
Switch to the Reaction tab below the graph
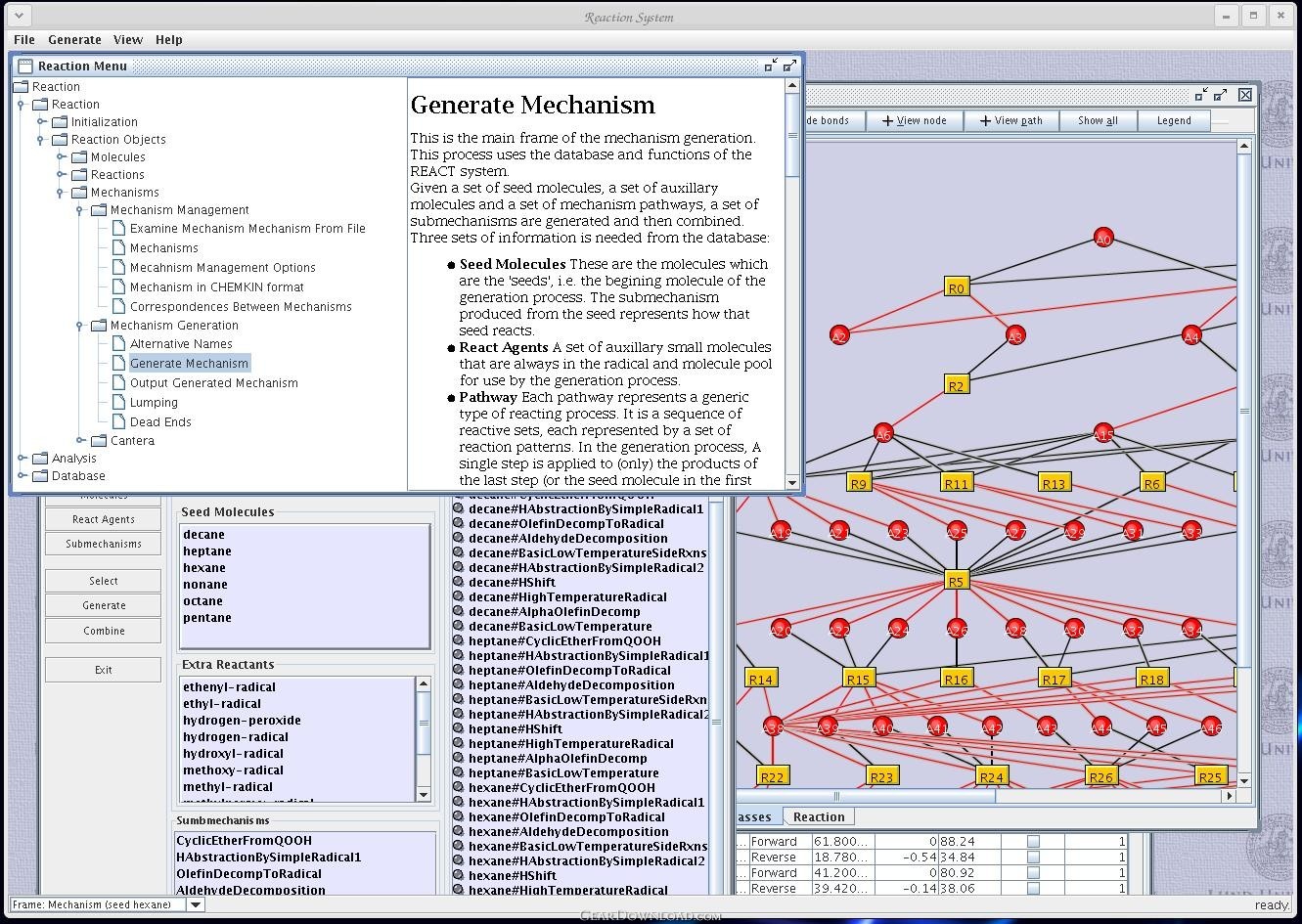point(819,816)
